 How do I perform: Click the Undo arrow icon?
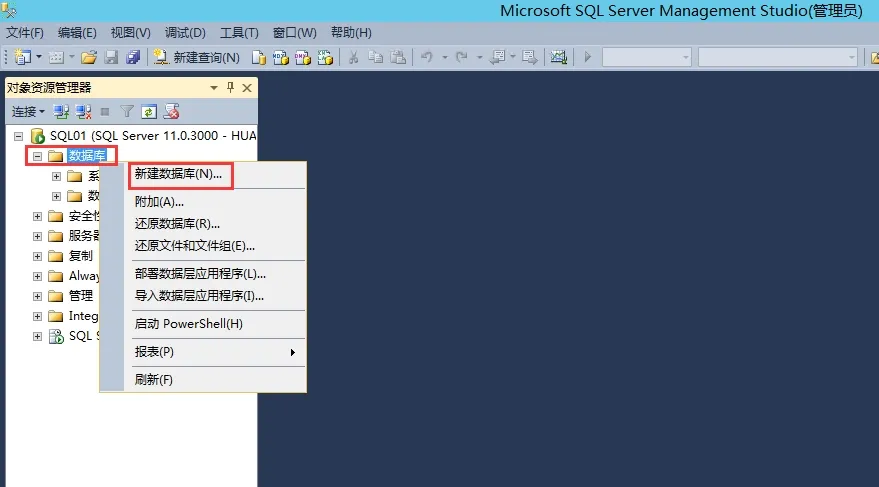click(x=427, y=57)
